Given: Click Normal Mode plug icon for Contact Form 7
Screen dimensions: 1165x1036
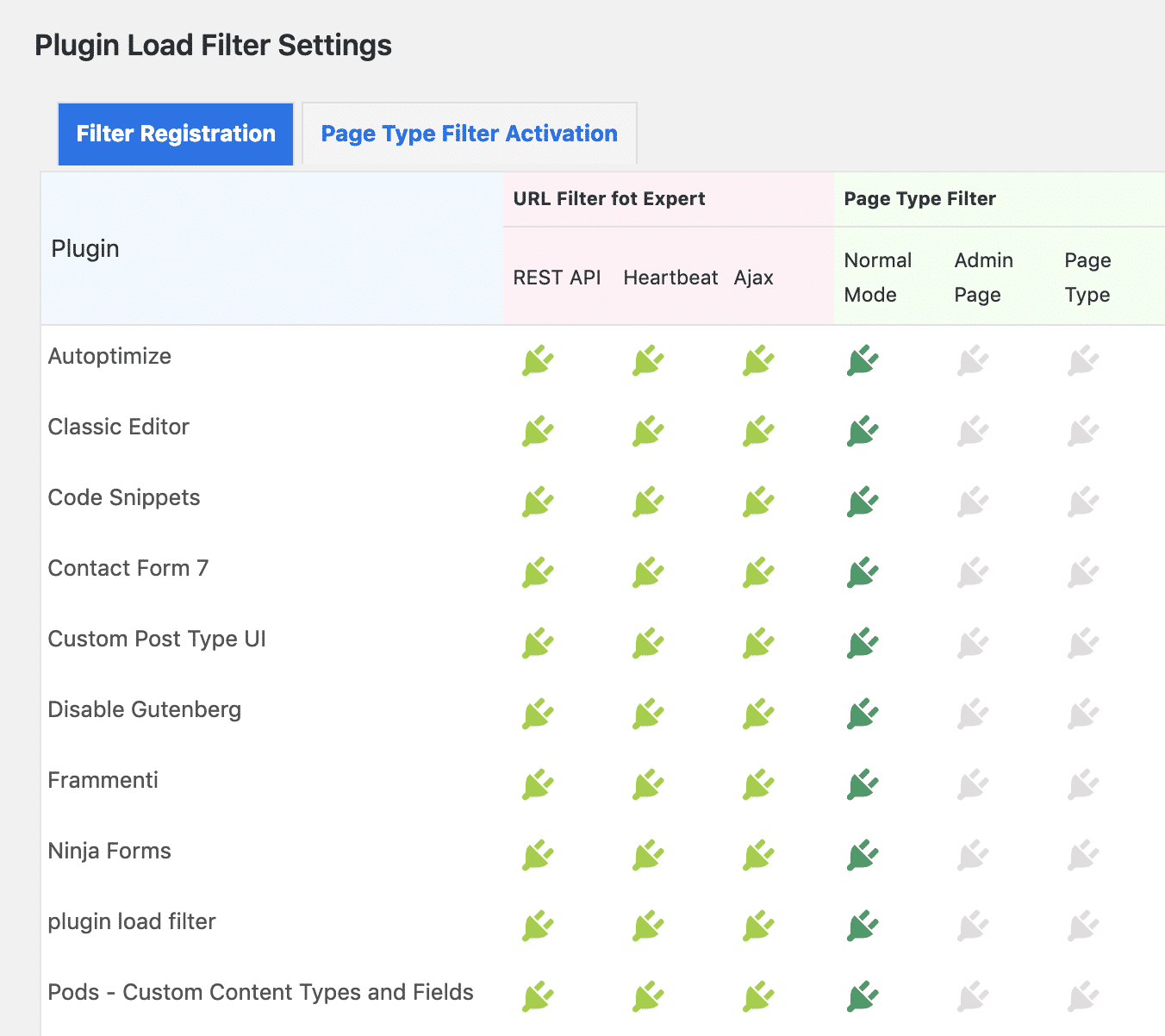Looking at the screenshot, I should 862,572.
